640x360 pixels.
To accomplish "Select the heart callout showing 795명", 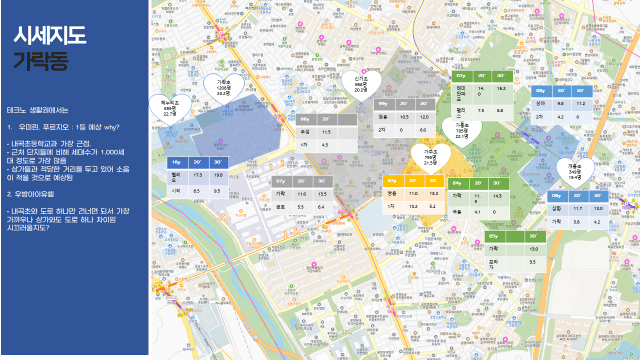I will click(x=462, y=131).
